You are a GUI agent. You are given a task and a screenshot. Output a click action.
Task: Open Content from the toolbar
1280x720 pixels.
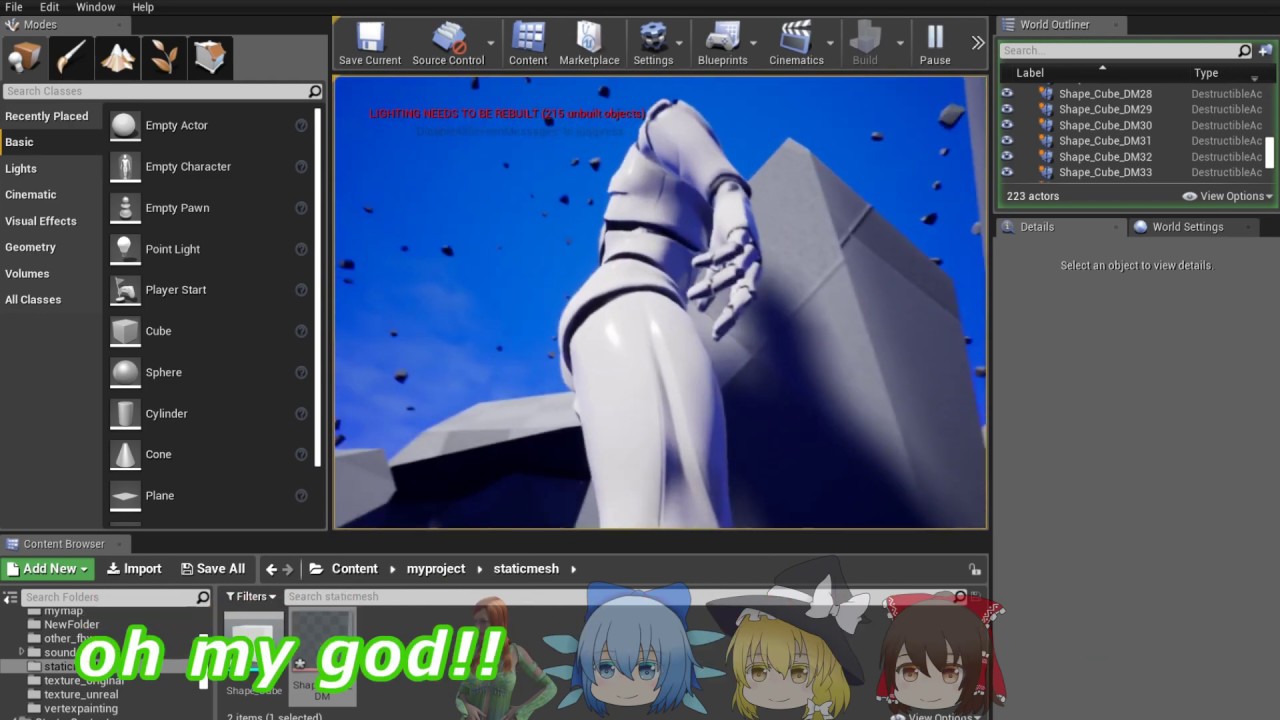pos(528,45)
